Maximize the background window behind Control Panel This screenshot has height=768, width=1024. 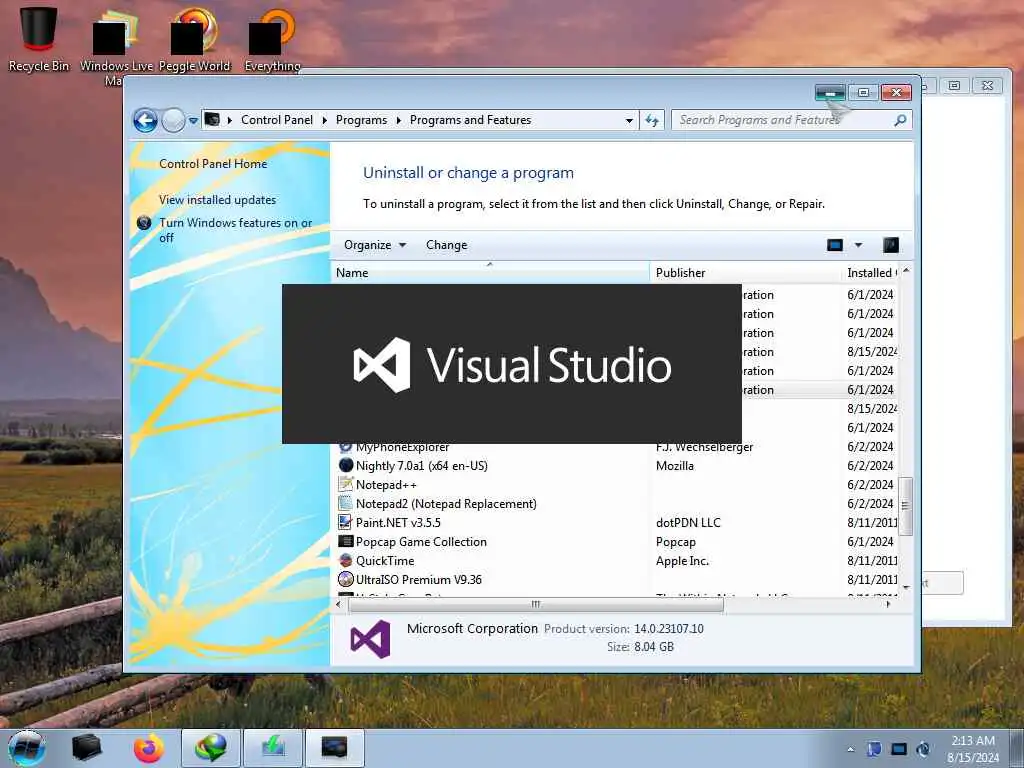[x=954, y=86]
